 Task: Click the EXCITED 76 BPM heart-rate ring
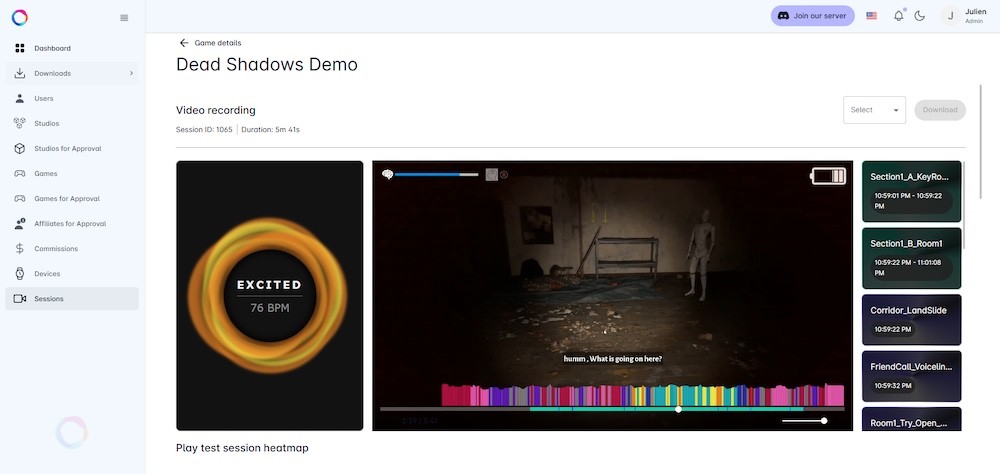click(x=270, y=296)
